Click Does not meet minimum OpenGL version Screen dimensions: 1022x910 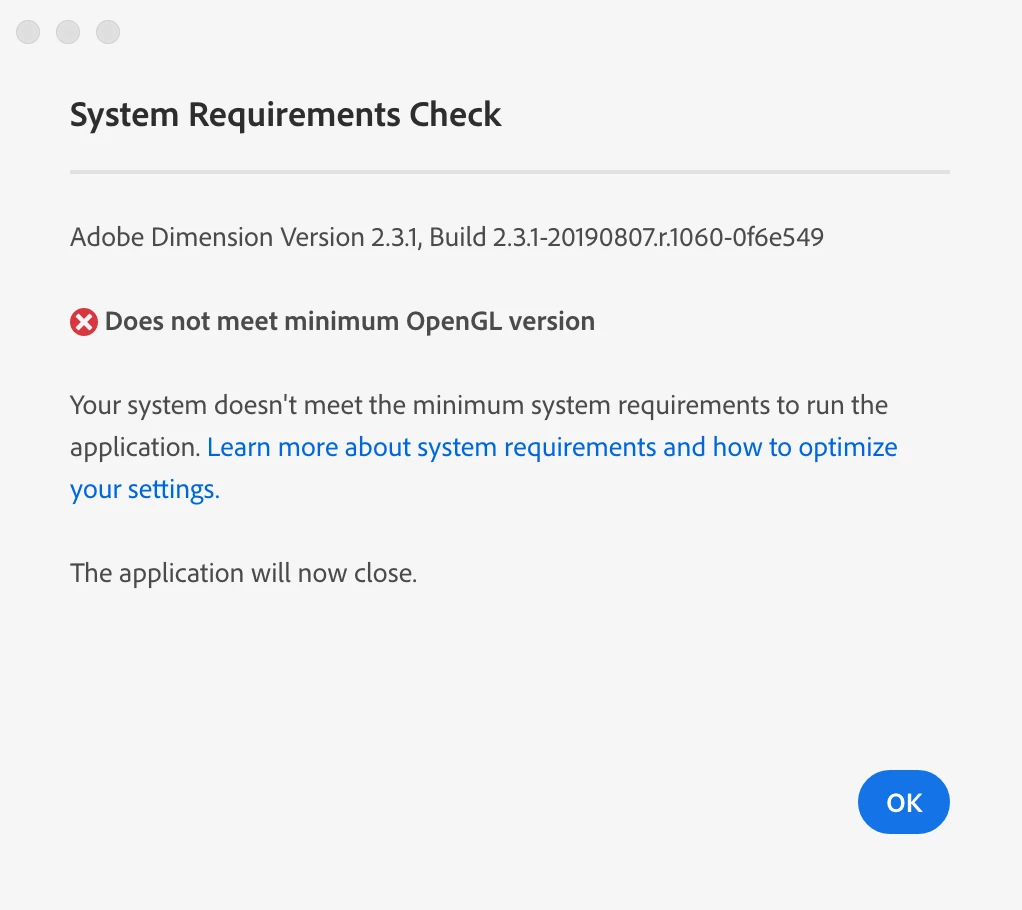[x=349, y=322]
